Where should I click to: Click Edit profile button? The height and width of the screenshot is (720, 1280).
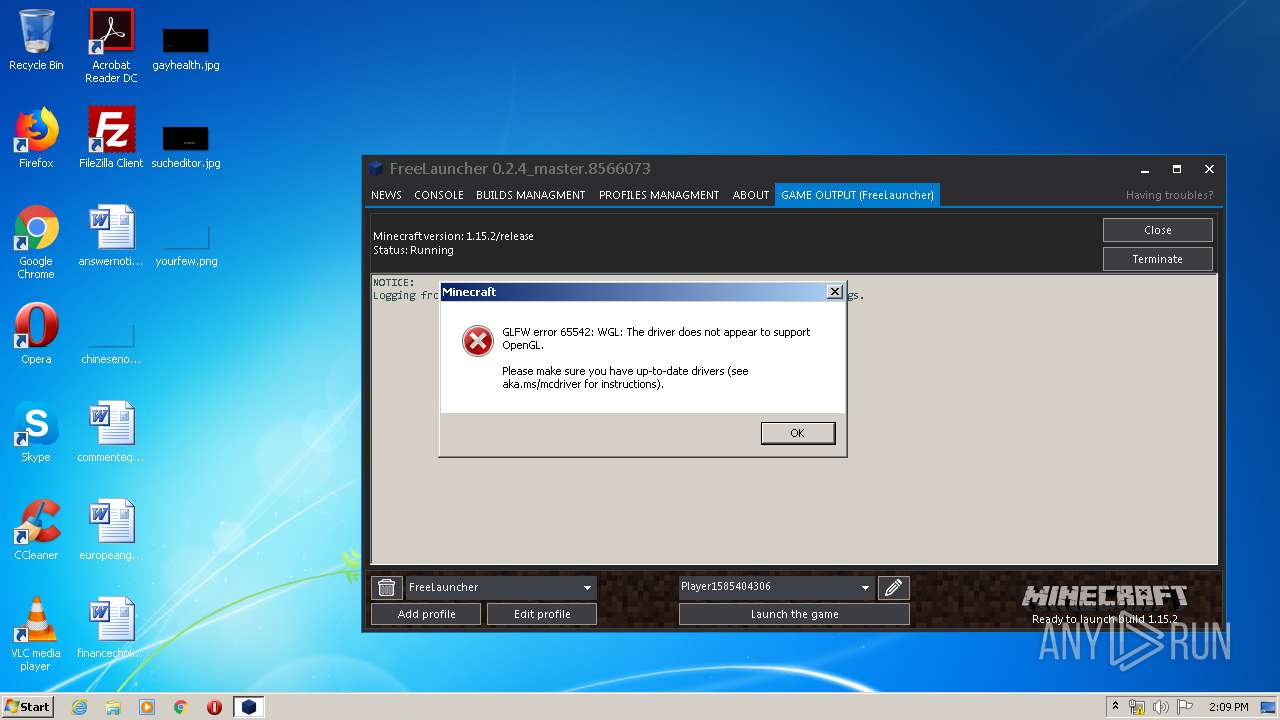pyautogui.click(x=542, y=614)
